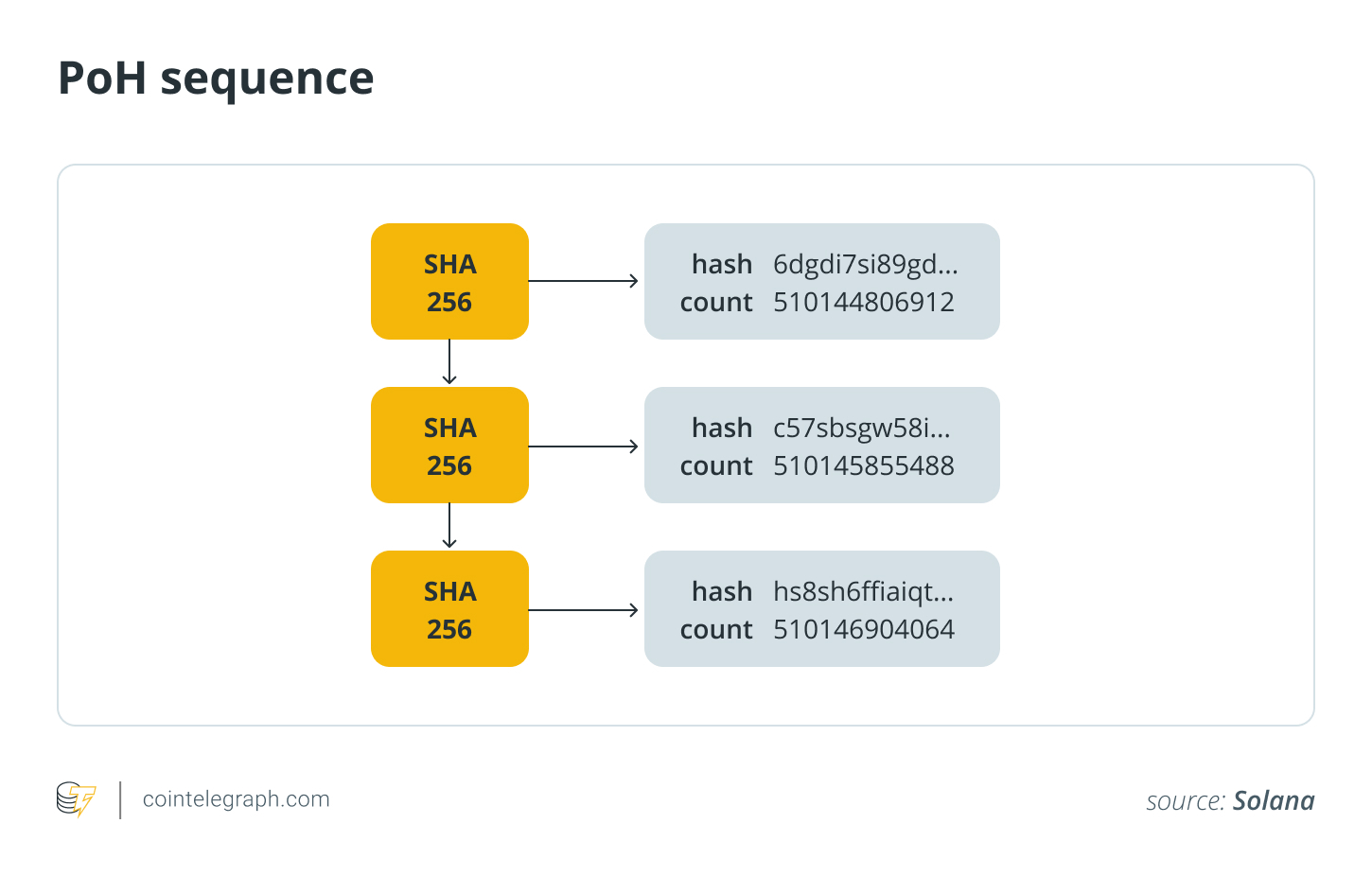
Task: Select count value 510144806912
Action: click(x=863, y=303)
